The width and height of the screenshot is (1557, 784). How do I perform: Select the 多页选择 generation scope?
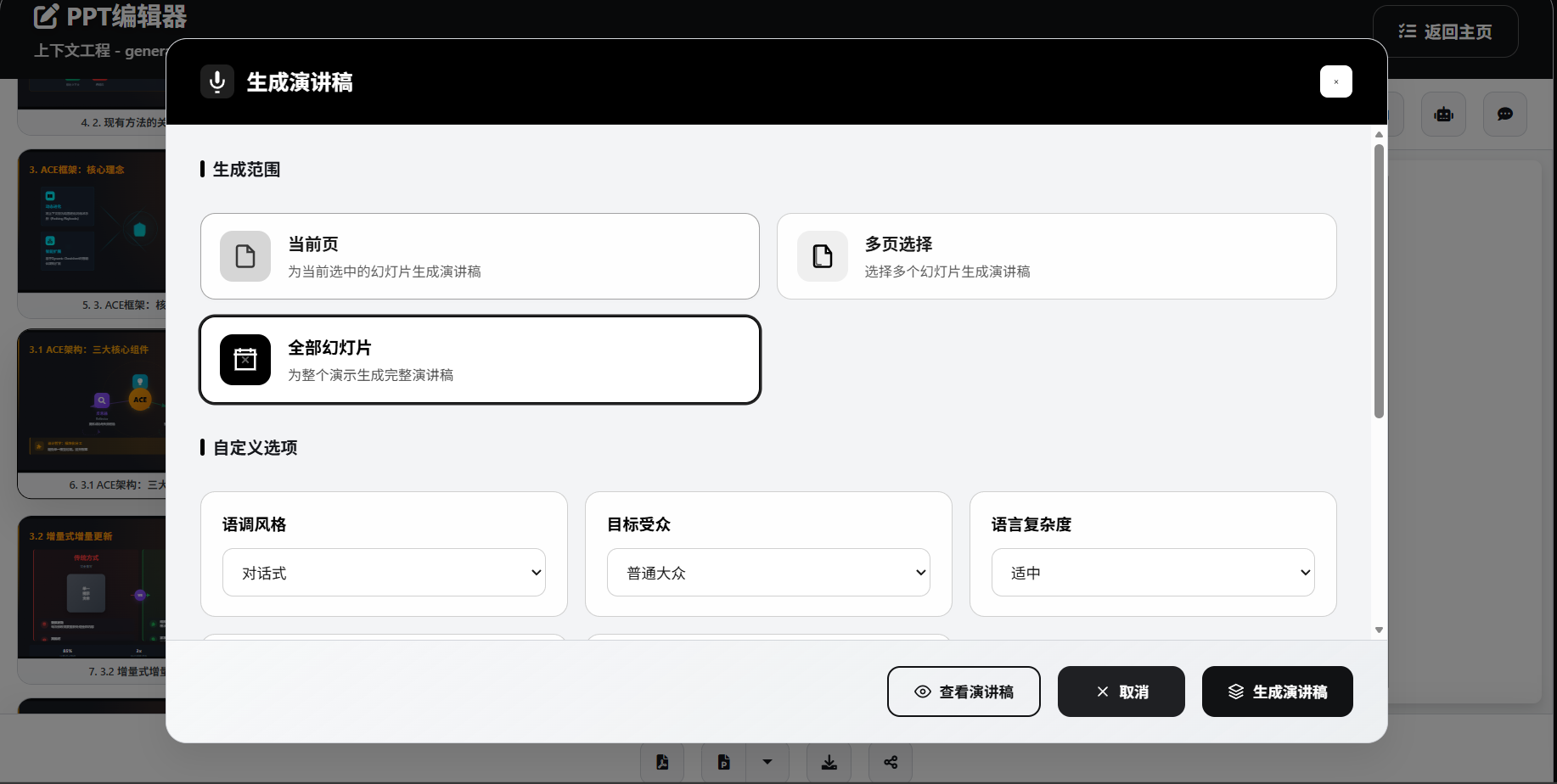1056,255
